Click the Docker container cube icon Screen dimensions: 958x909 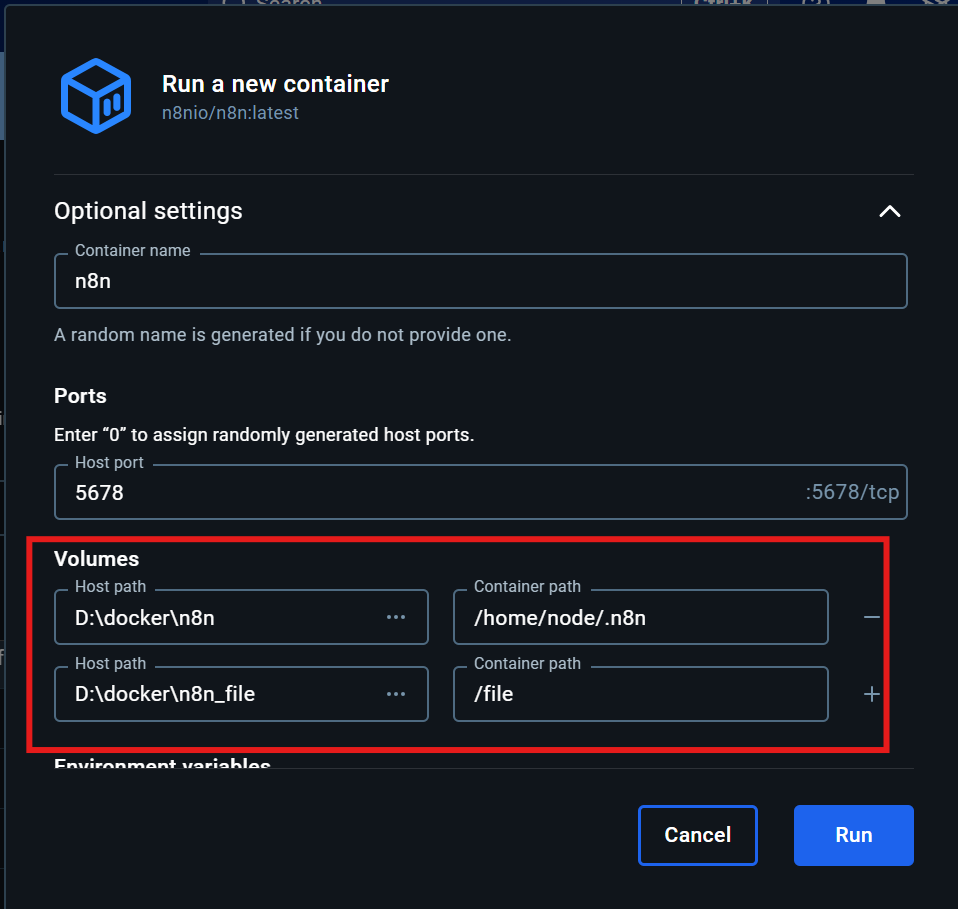coord(96,96)
